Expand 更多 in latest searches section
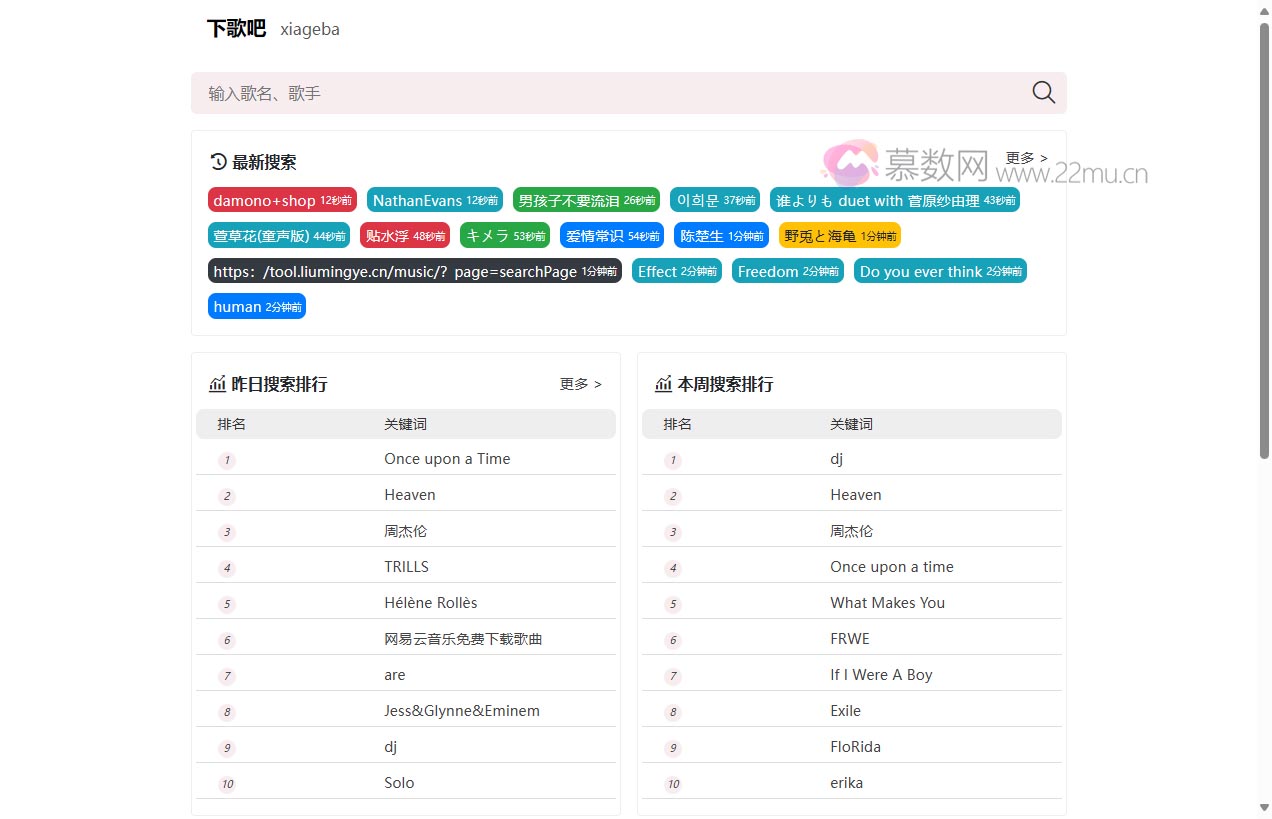This screenshot has width=1272, height=819. point(1026,158)
